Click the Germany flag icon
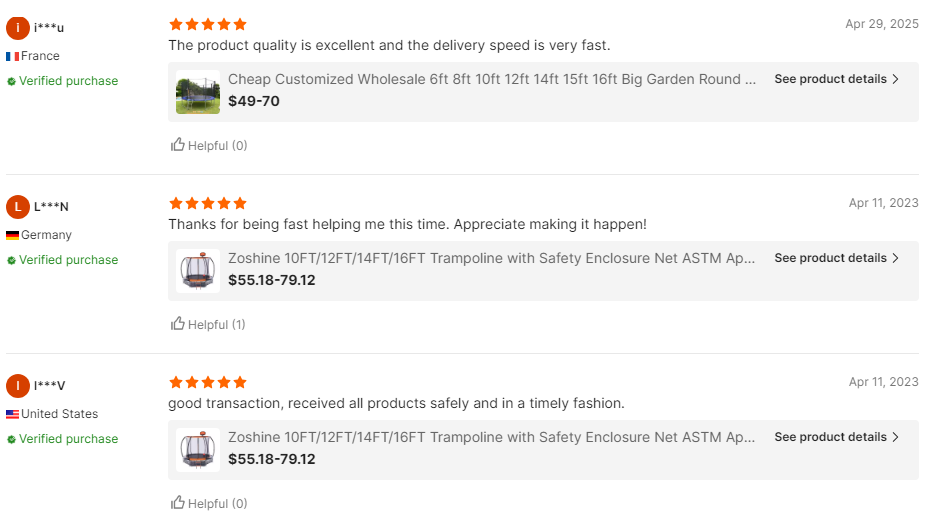This screenshot has width=930, height=522. [x=13, y=235]
